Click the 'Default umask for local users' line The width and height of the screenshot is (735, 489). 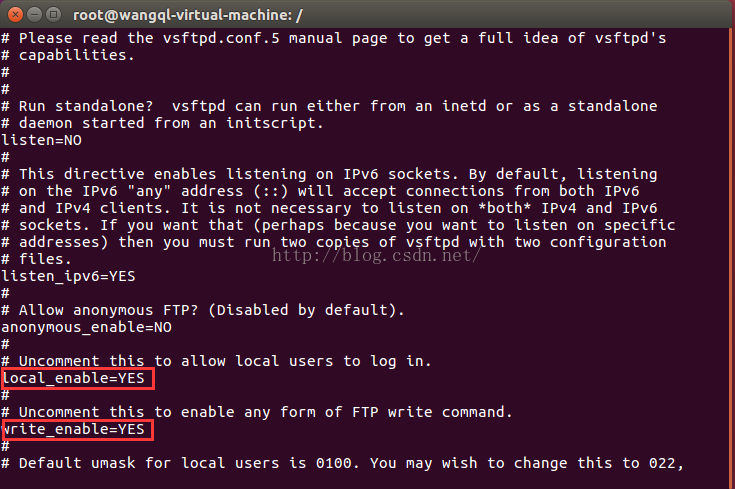343,463
